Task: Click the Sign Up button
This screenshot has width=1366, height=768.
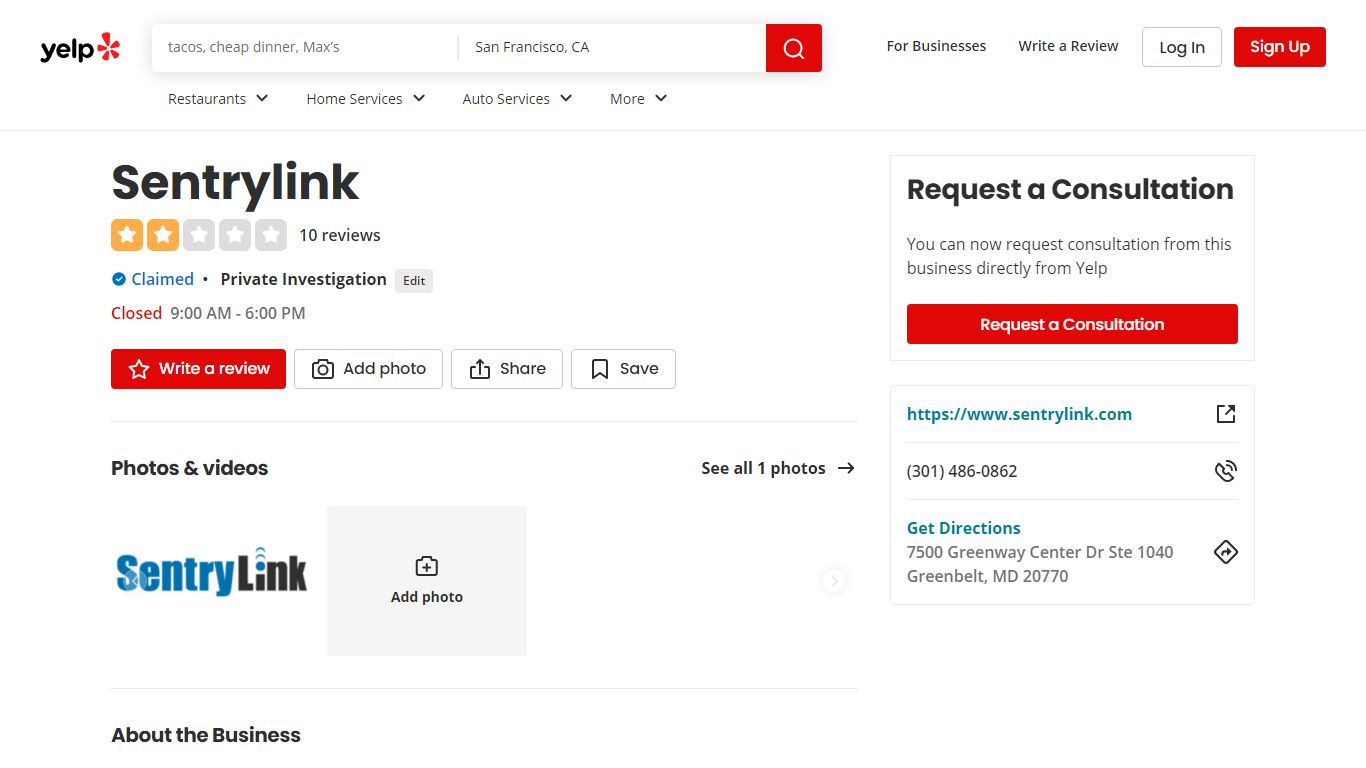Action: pyautogui.click(x=1280, y=47)
